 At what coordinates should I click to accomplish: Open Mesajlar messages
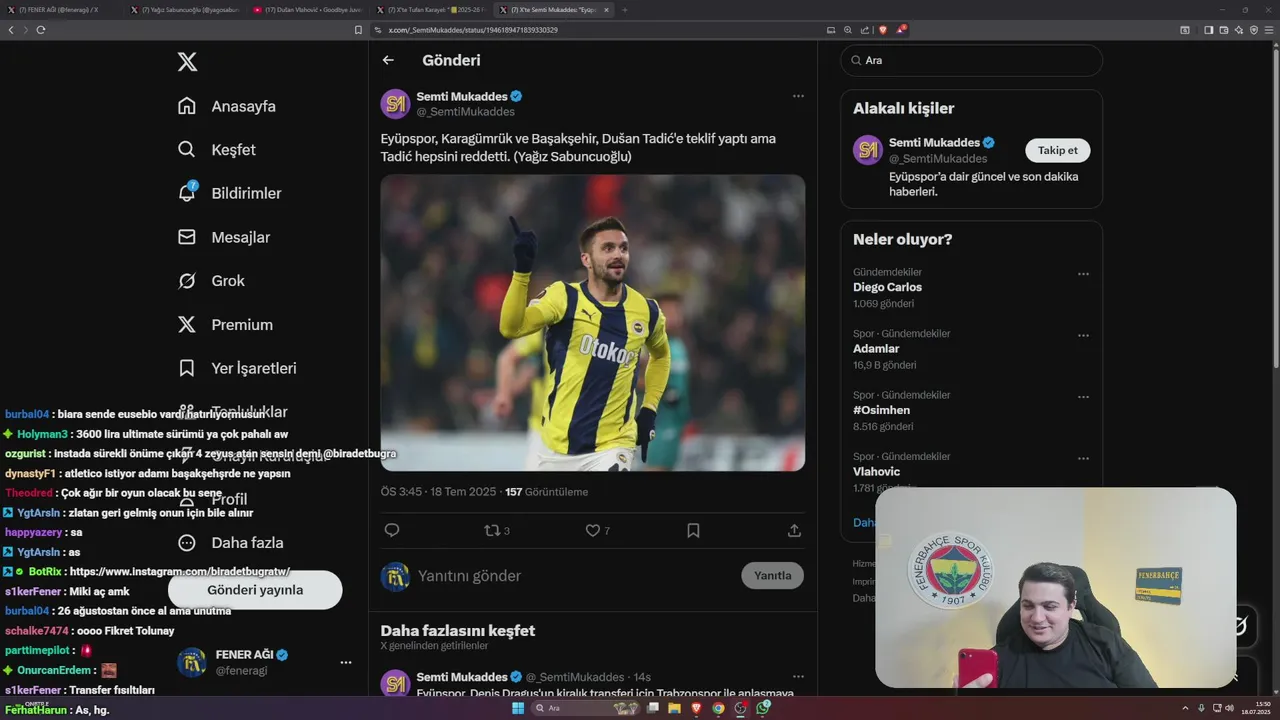[x=224, y=237]
